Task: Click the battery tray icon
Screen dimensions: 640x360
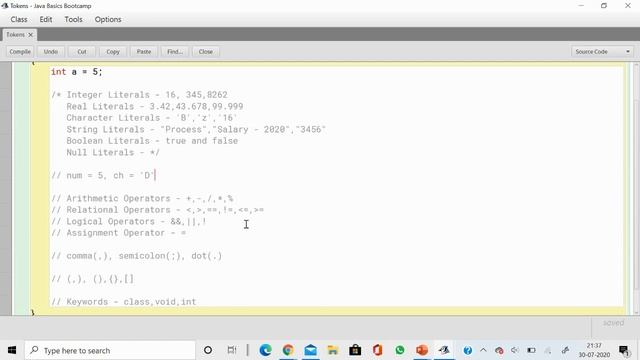Action: click(531, 350)
